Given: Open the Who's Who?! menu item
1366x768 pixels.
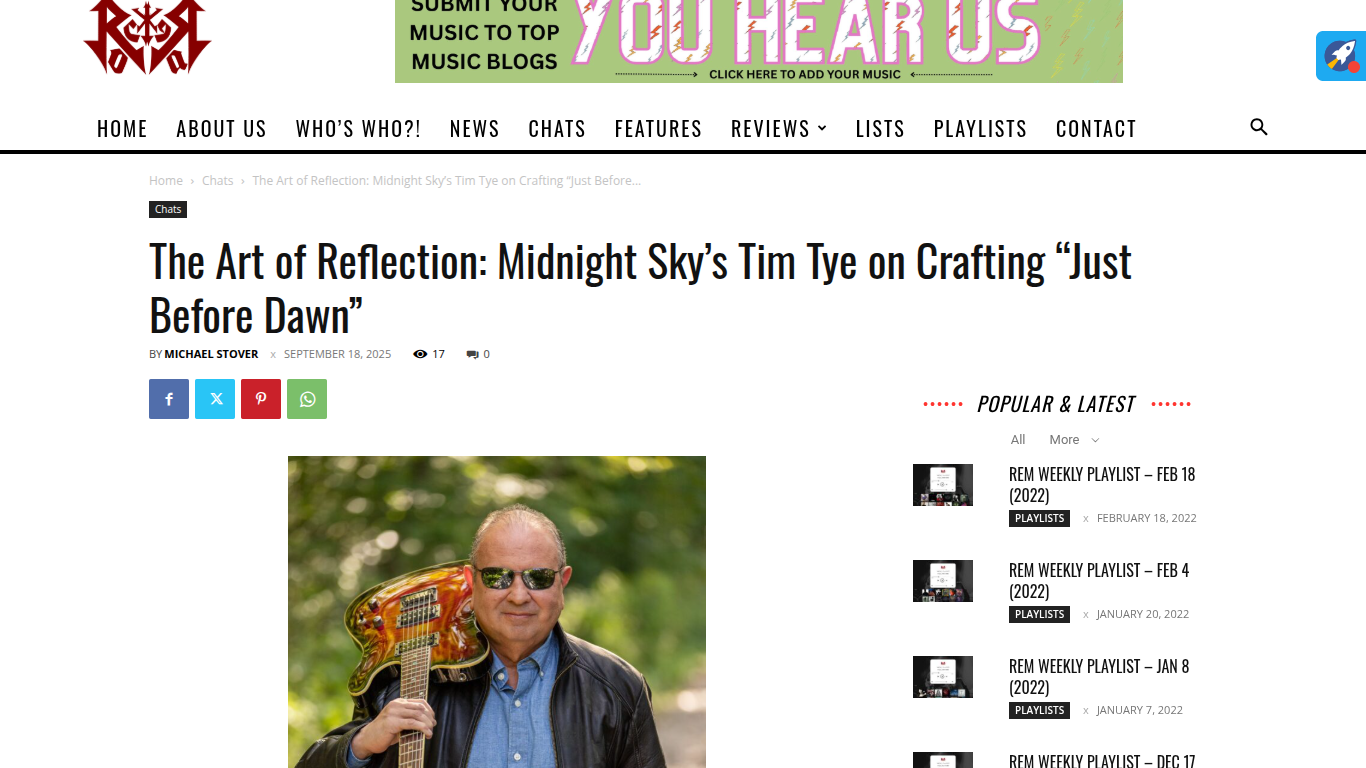Looking at the screenshot, I should 358,129.
